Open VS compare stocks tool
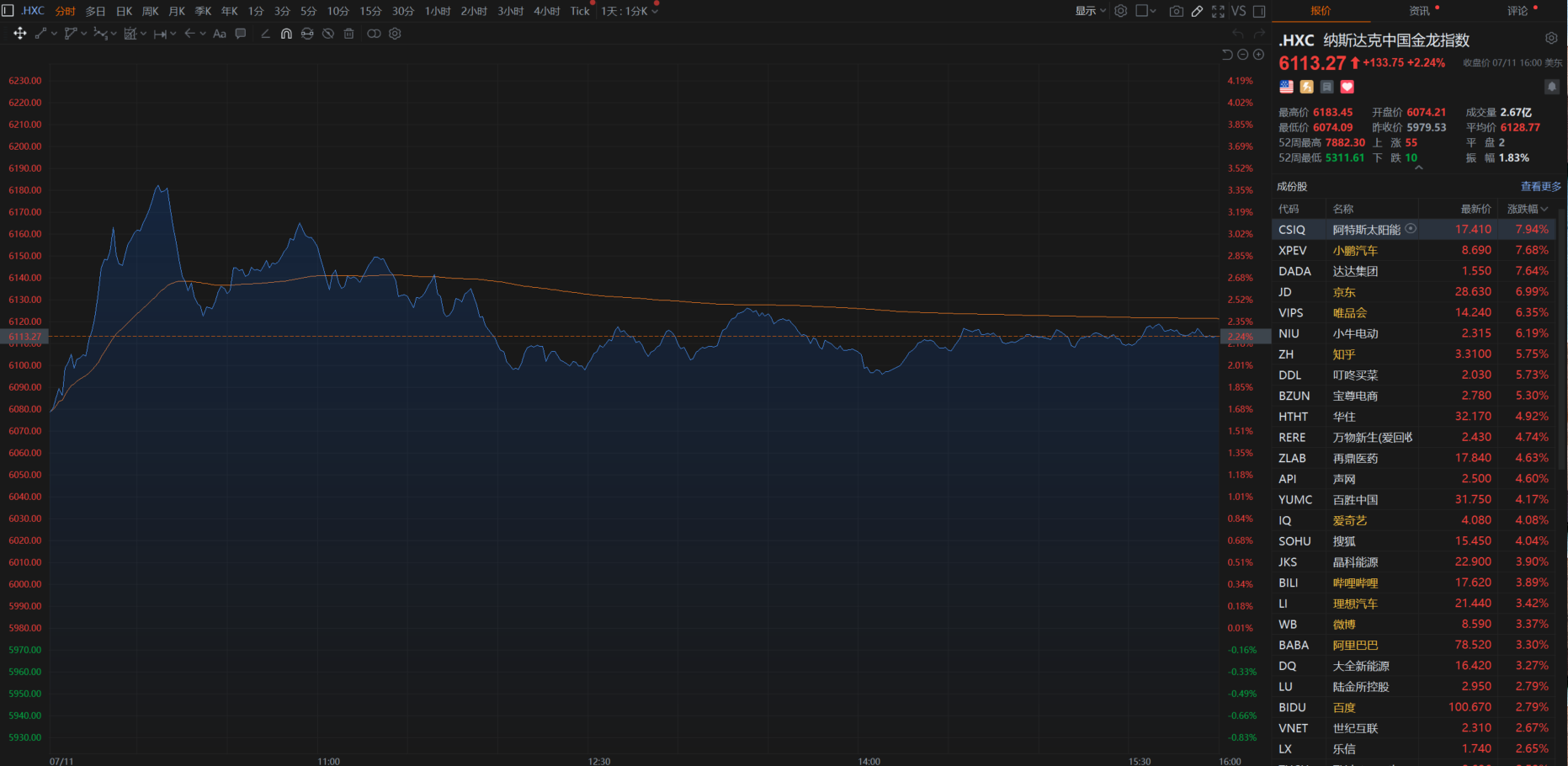Screen dimensions: 1568x766 click(x=1238, y=11)
